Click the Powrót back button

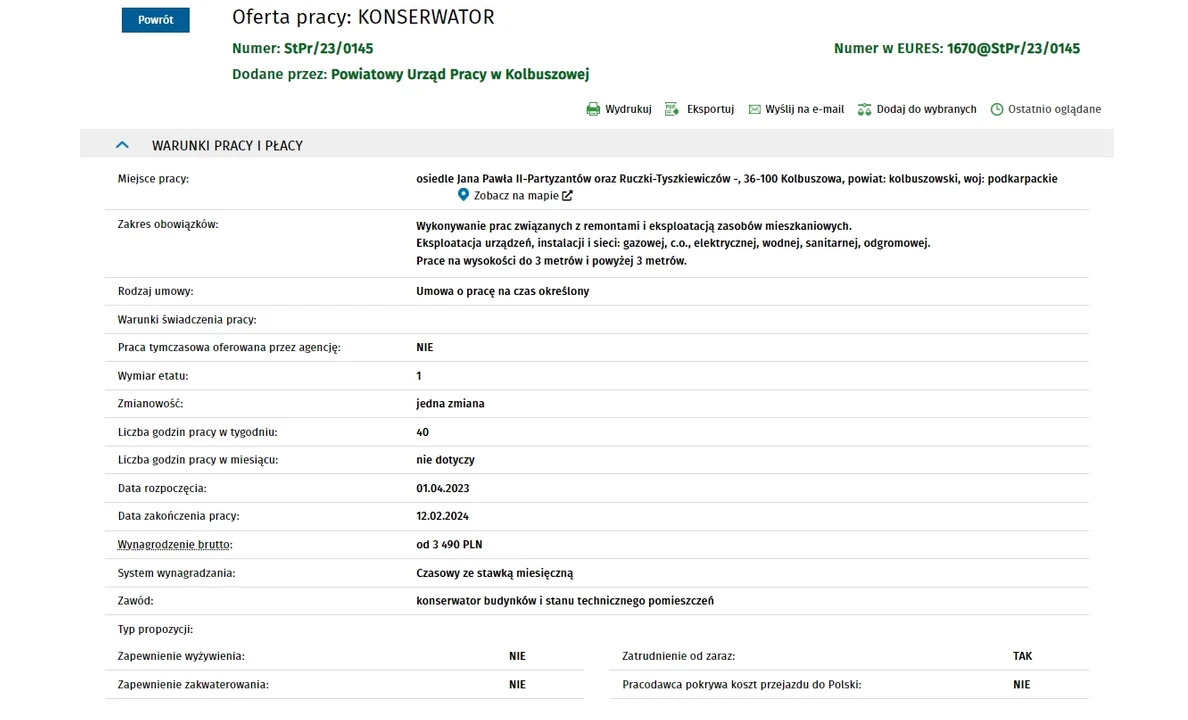click(155, 20)
